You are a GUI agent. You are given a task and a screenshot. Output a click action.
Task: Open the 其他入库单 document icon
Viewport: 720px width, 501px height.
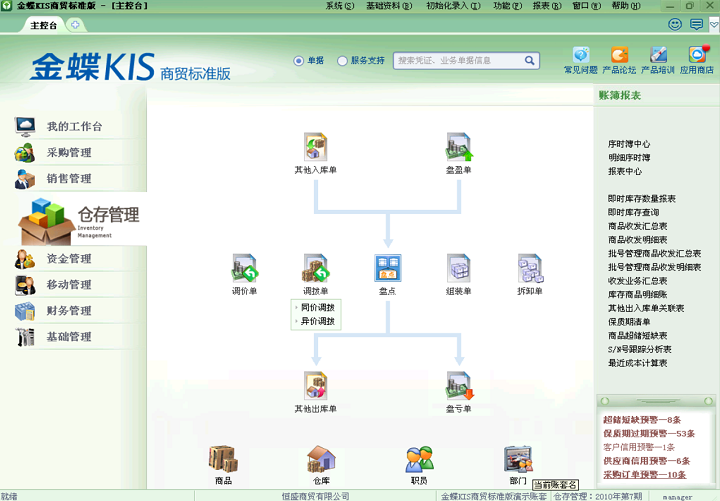tap(316, 148)
